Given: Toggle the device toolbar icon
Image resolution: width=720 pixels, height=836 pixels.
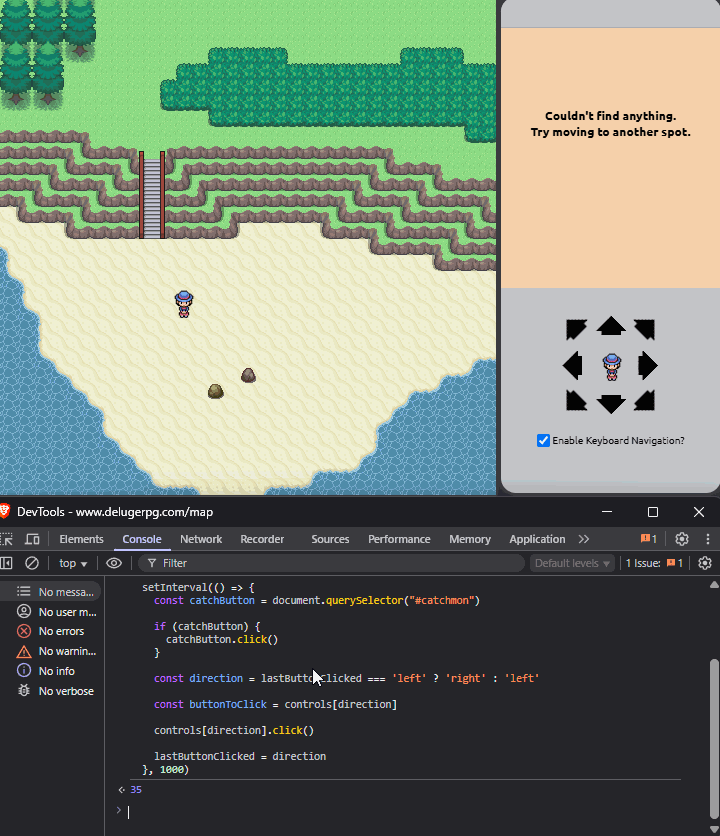Looking at the screenshot, I should pos(33,539).
